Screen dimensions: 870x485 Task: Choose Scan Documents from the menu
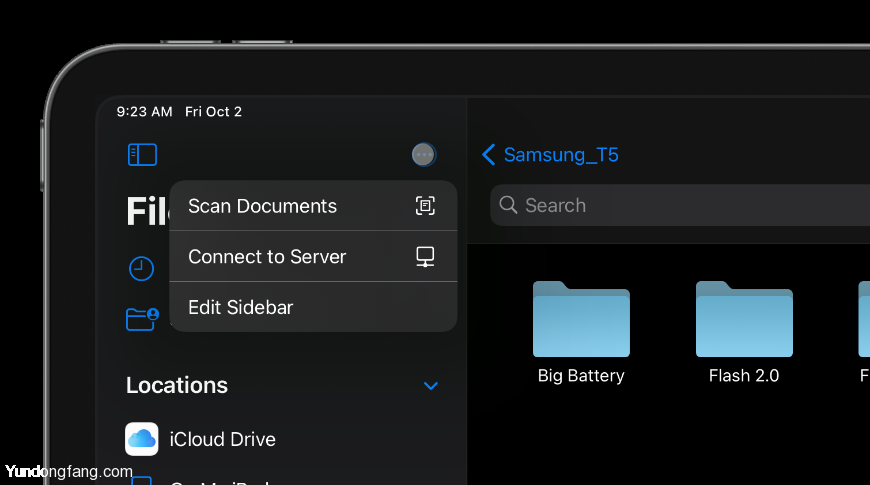(313, 206)
